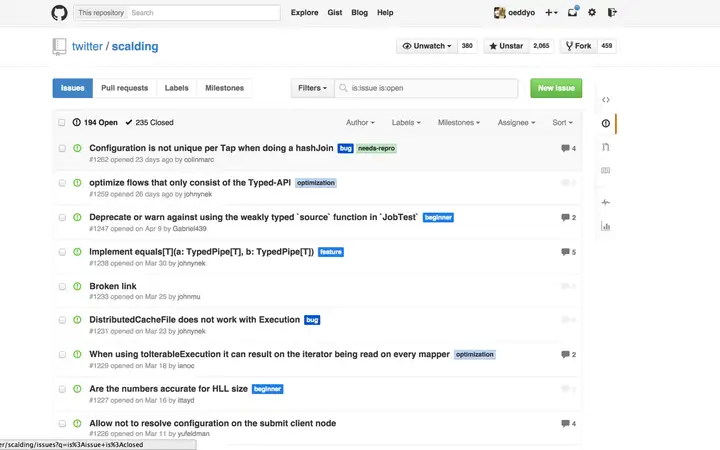Open the plus create new dropdown

coord(551,13)
